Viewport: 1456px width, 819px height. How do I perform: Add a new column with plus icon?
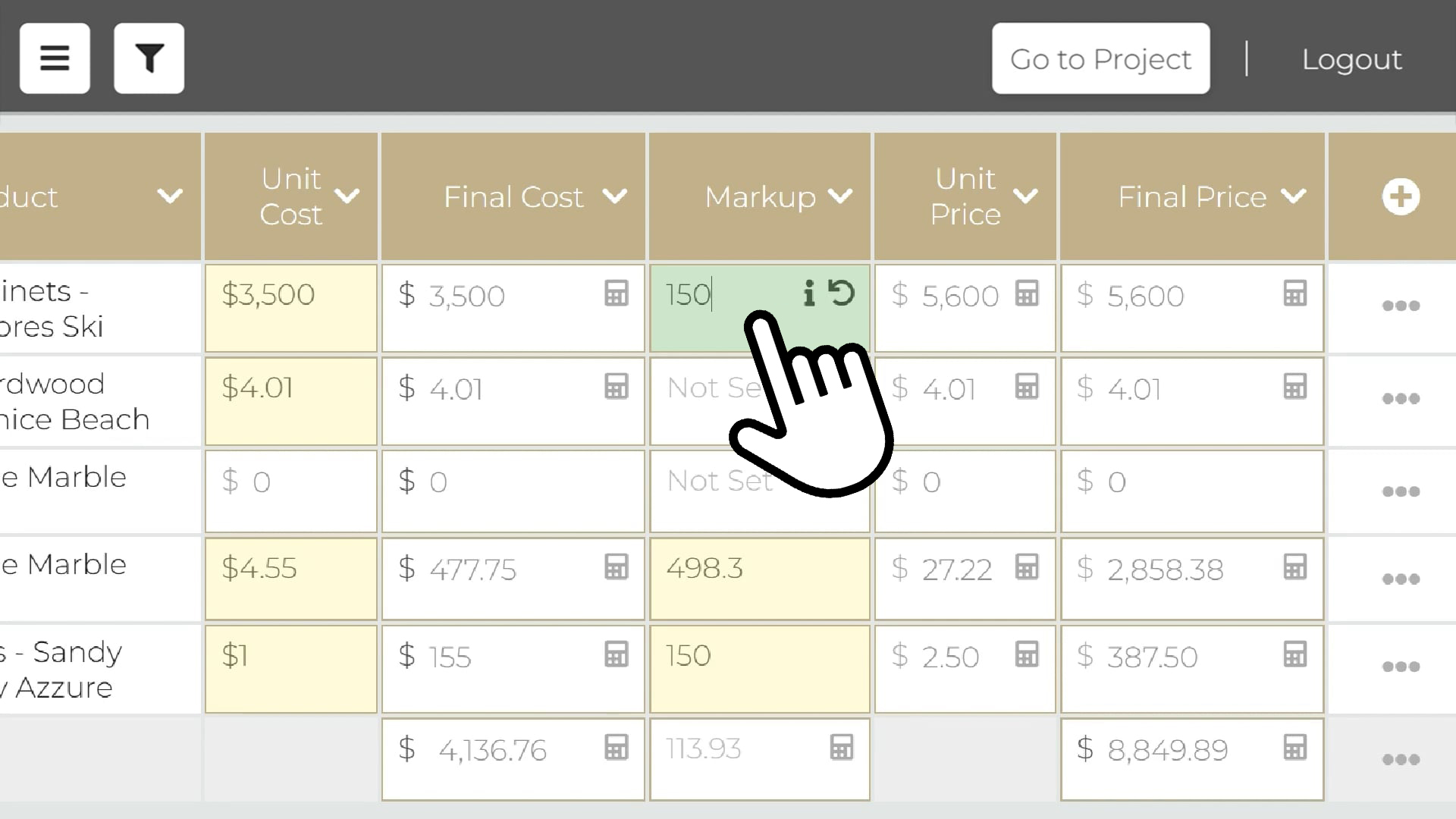tap(1401, 196)
